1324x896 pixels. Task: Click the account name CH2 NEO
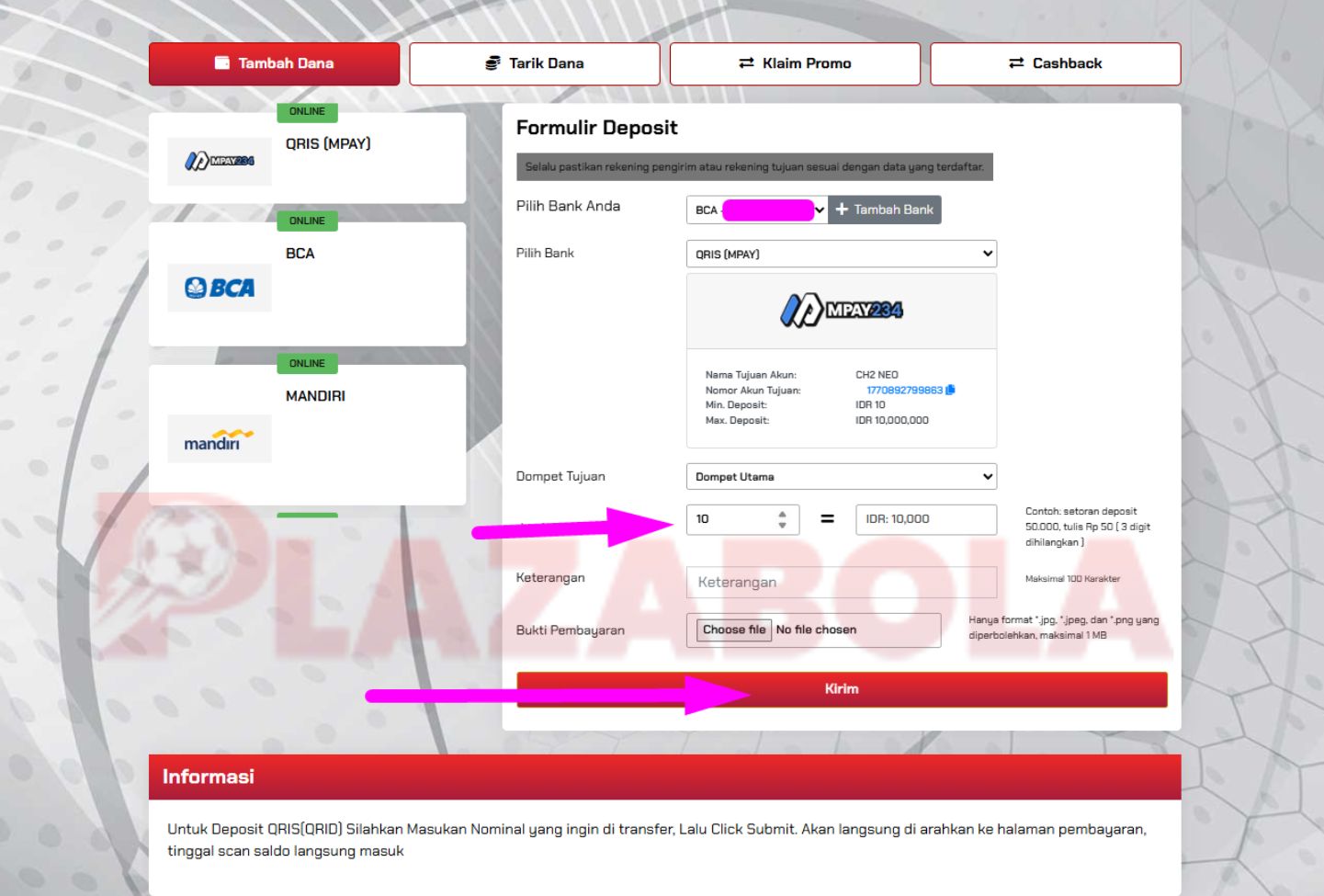pyautogui.click(x=877, y=375)
